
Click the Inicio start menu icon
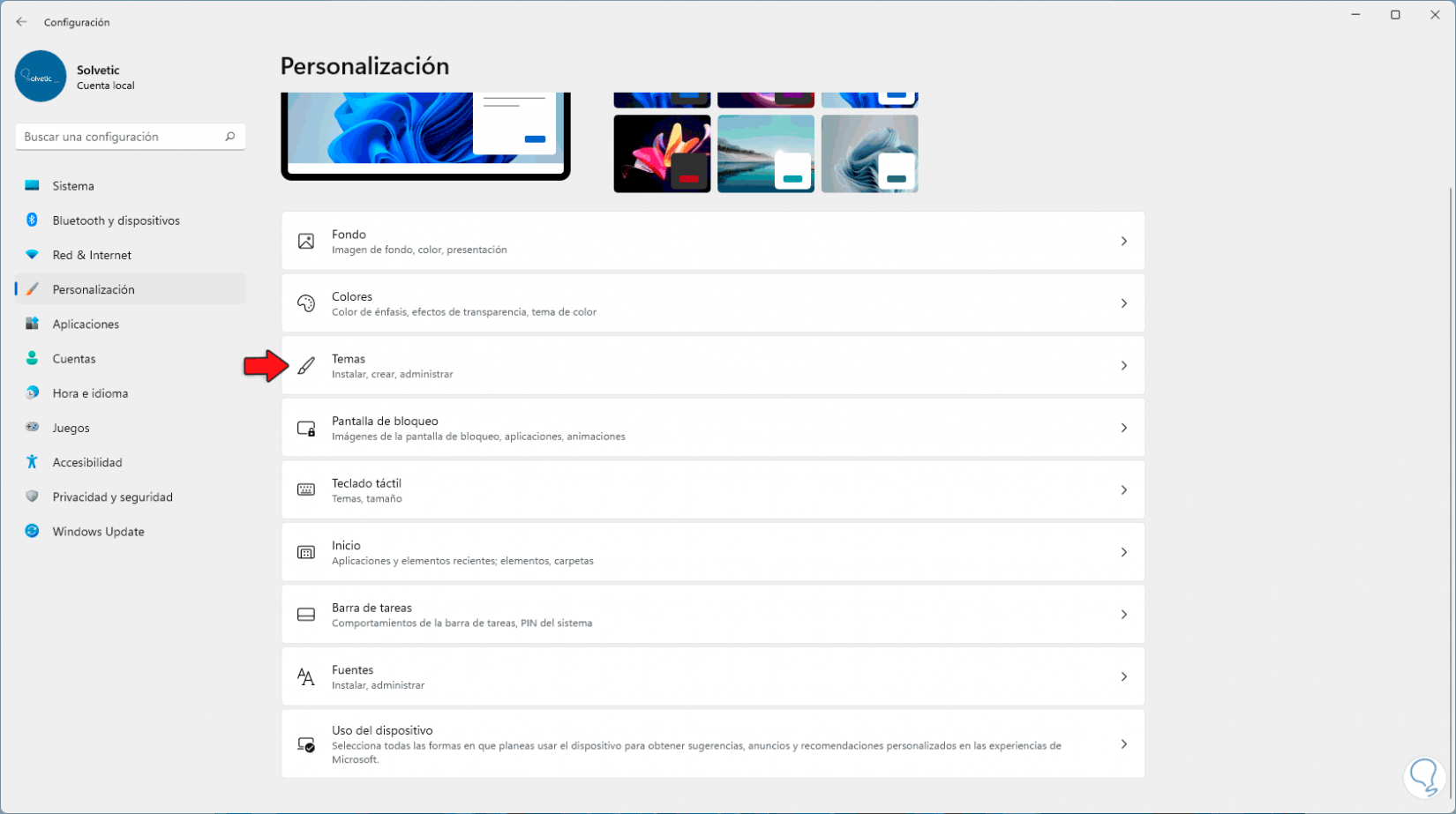(x=306, y=552)
